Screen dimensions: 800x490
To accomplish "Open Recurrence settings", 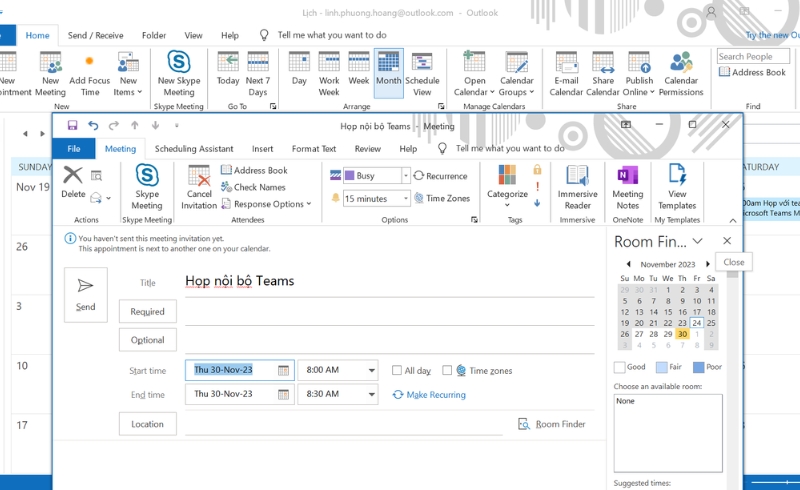I will (x=440, y=176).
